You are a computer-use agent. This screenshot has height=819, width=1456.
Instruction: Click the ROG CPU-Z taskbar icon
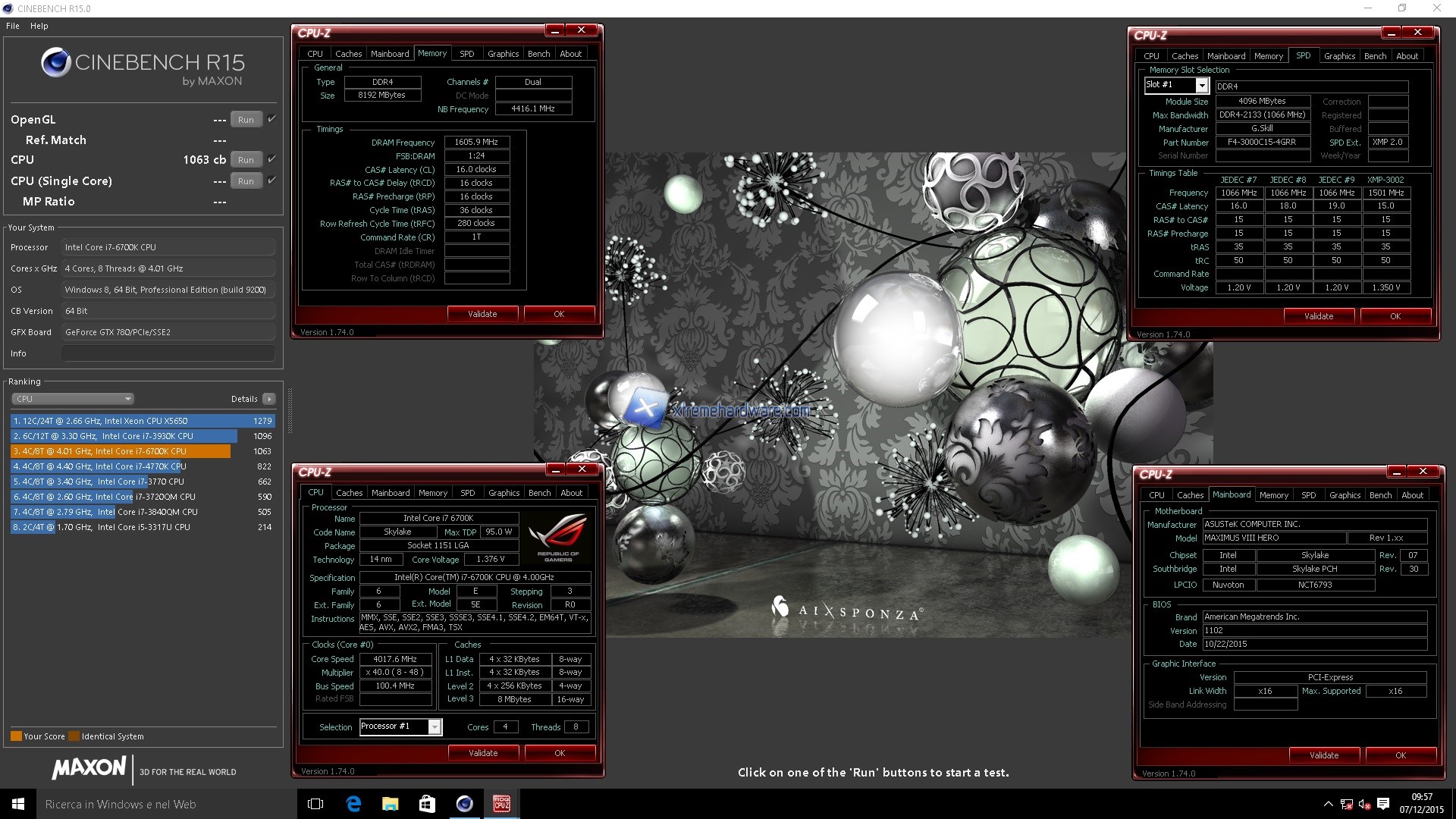coord(501,804)
